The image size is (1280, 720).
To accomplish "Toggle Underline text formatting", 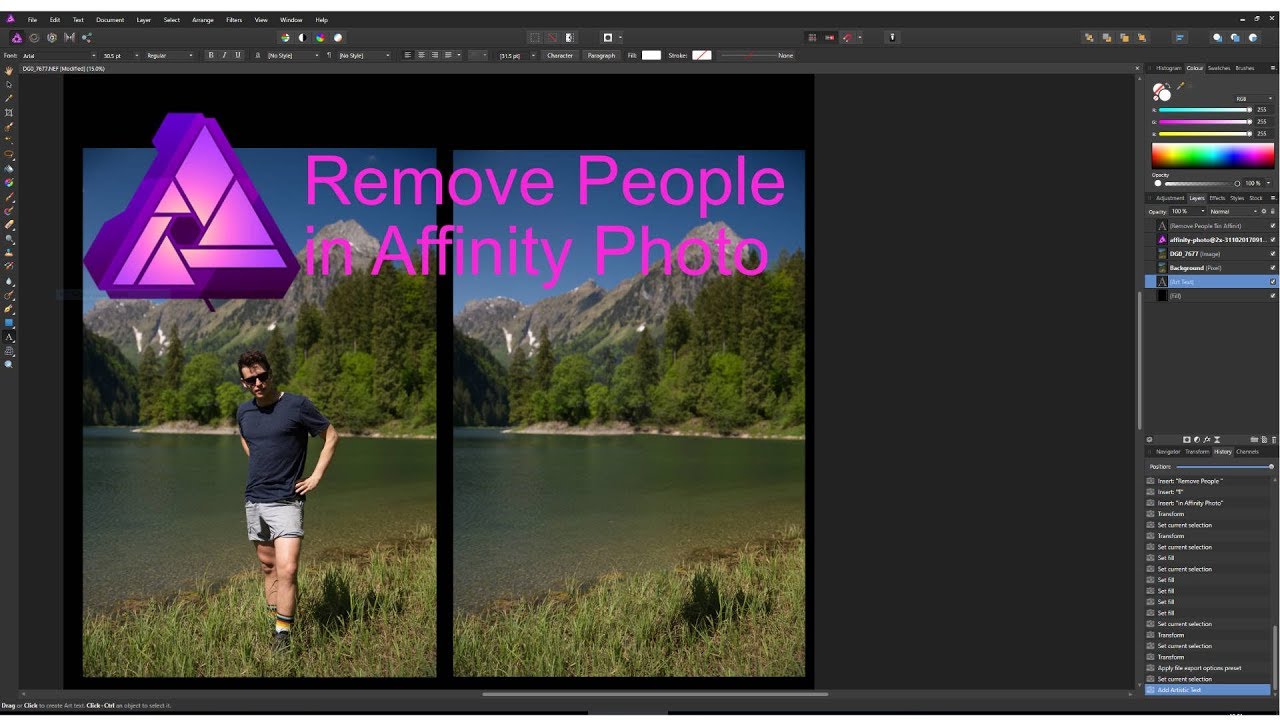I will point(237,55).
